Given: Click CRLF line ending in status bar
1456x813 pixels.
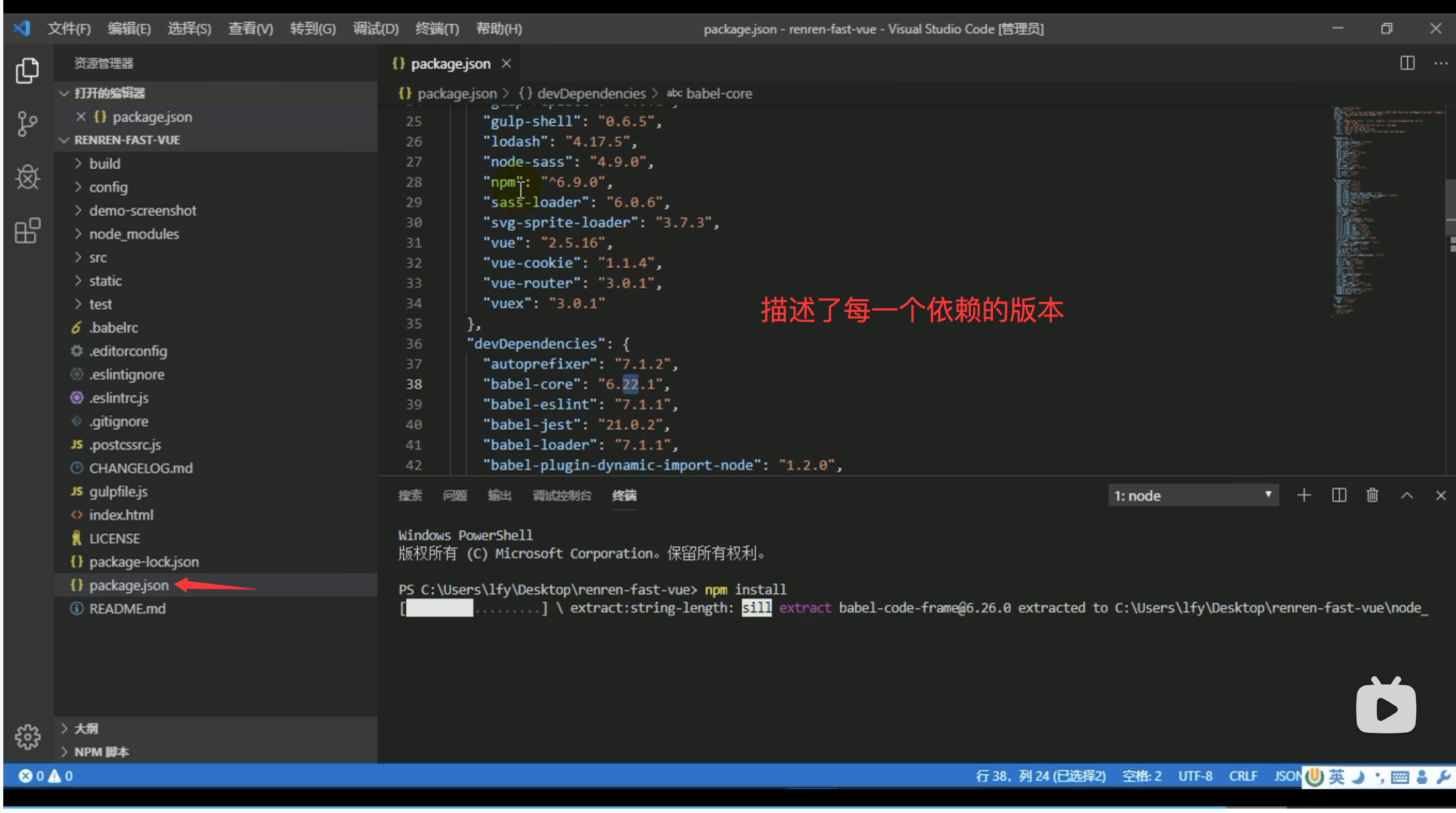Looking at the screenshot, I should 1242,776.
